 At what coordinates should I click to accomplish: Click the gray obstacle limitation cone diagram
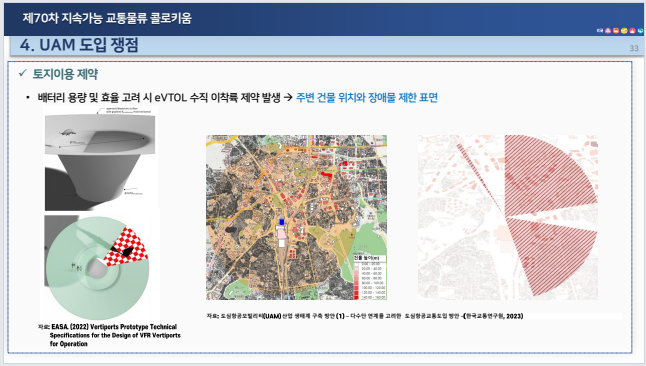coord(100,159)
